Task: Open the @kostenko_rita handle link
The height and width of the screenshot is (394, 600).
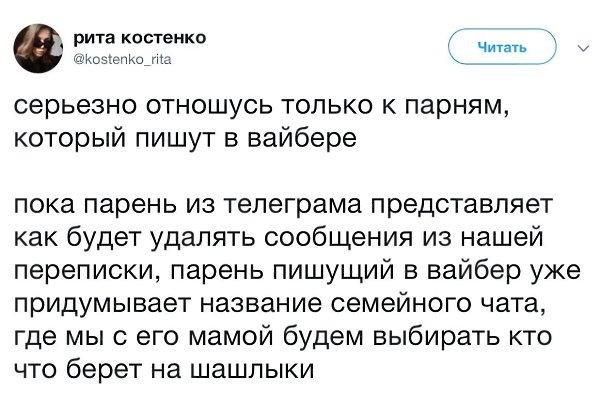Action: (122, 60)
